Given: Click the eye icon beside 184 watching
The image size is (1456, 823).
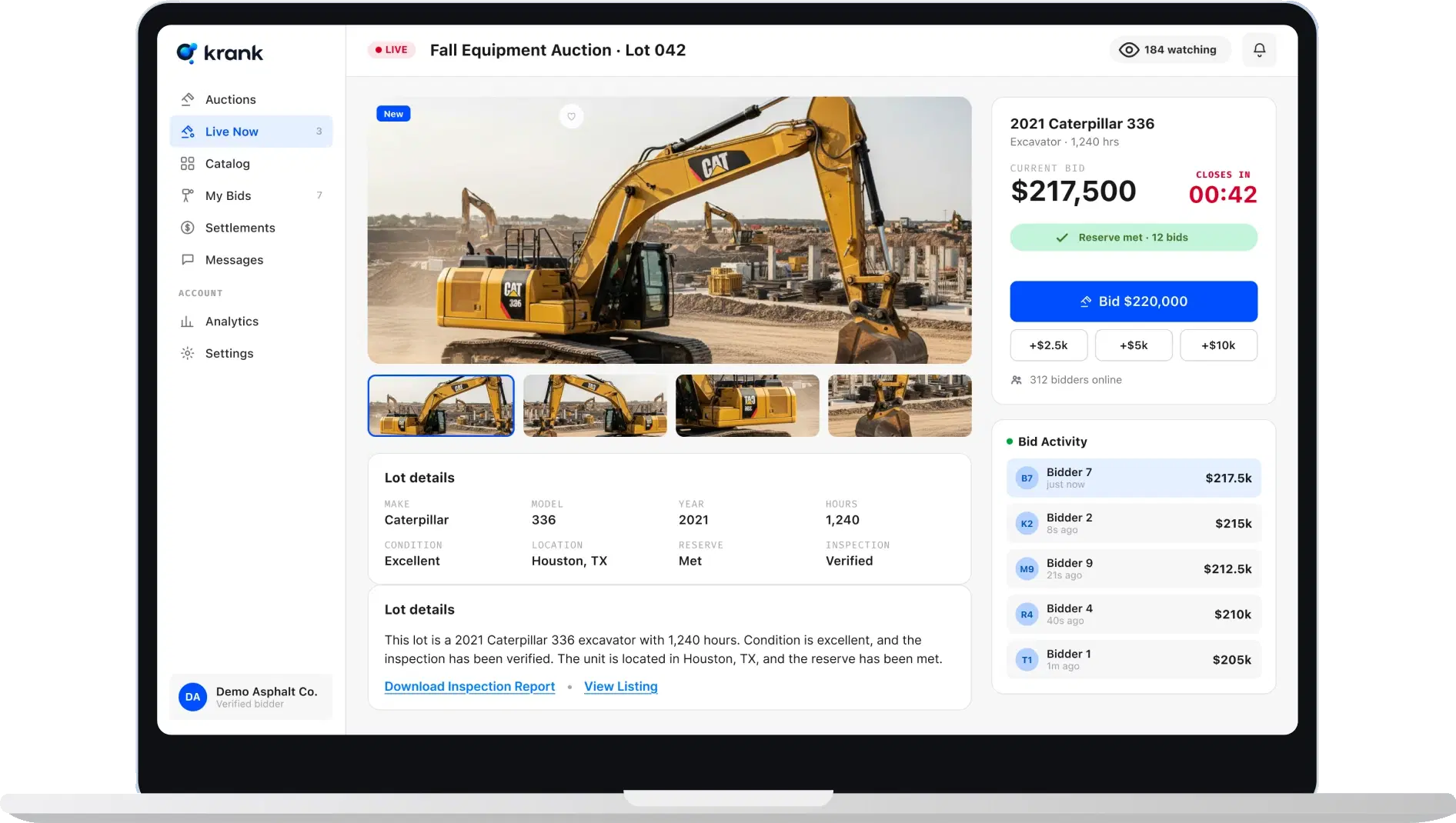Looking at the screenshot, I should coord(1128,50).
